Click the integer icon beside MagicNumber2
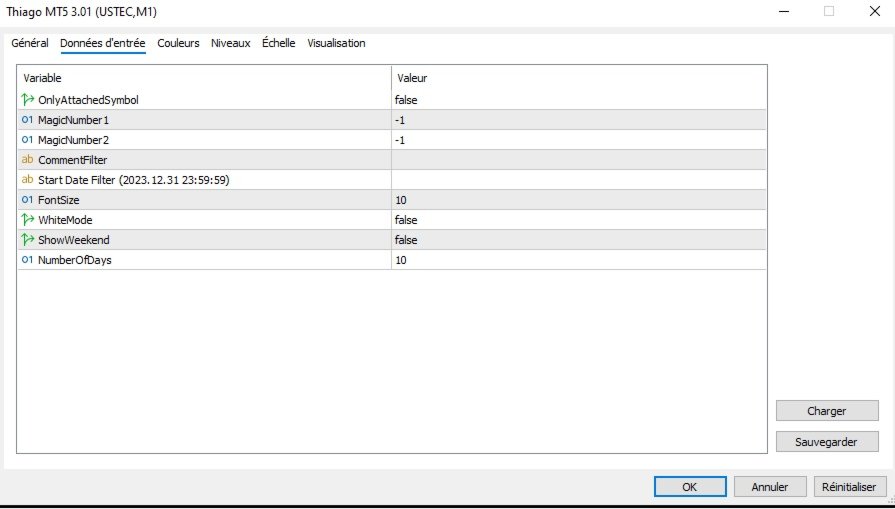This screenshot has width=895, height=509. [x=27, y=140]
